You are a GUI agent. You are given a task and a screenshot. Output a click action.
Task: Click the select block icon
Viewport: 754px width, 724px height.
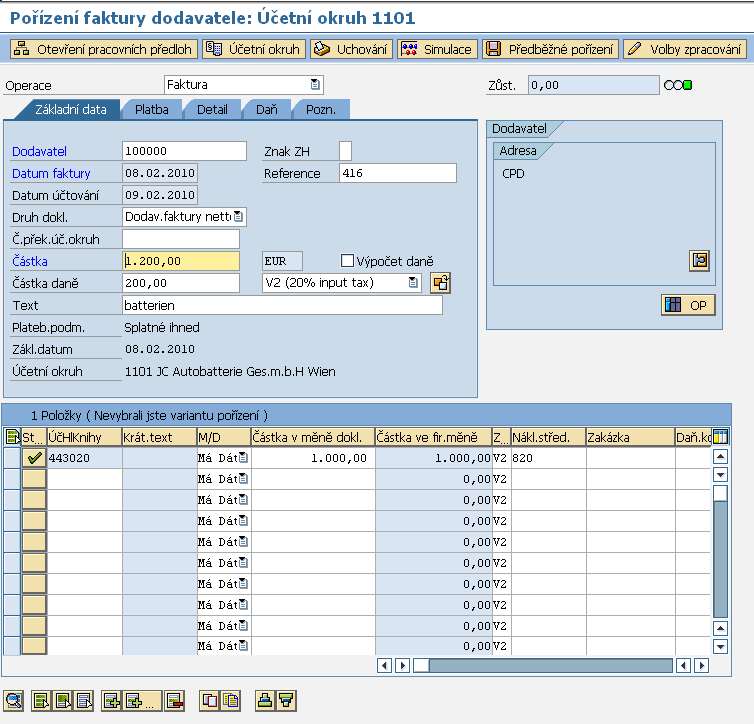pyautogui.click(x=63, y=700)
